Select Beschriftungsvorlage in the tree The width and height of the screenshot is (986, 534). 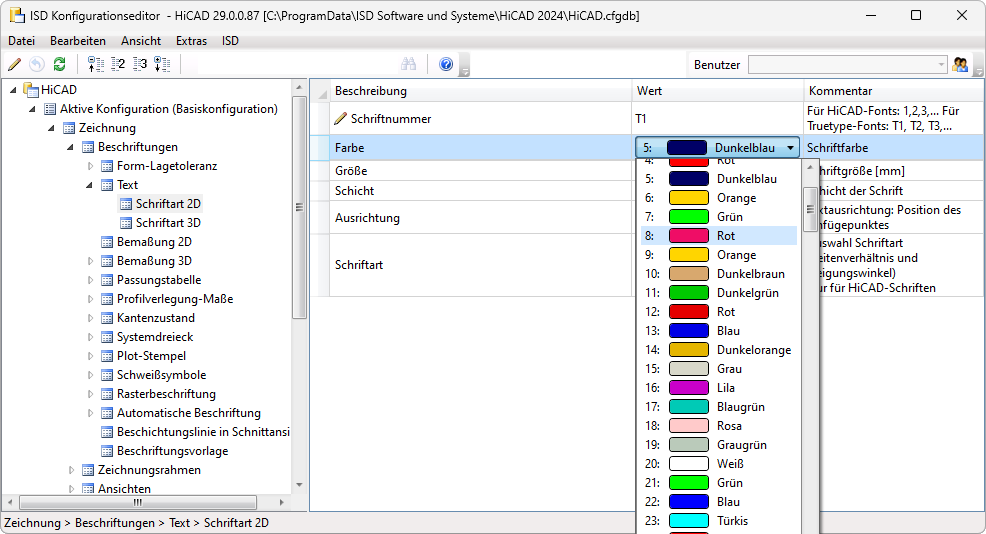tap(172, 451)
